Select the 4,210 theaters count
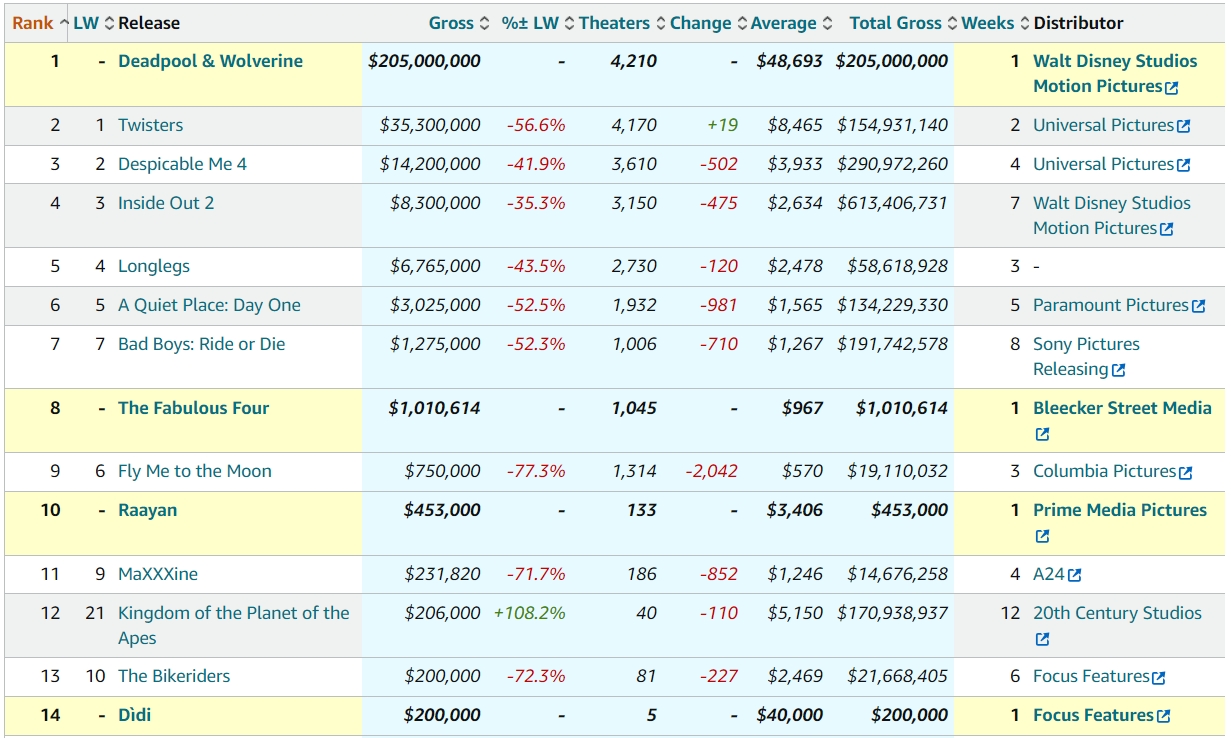Viewport: 1231px width, 738px height. click(634, 61)
